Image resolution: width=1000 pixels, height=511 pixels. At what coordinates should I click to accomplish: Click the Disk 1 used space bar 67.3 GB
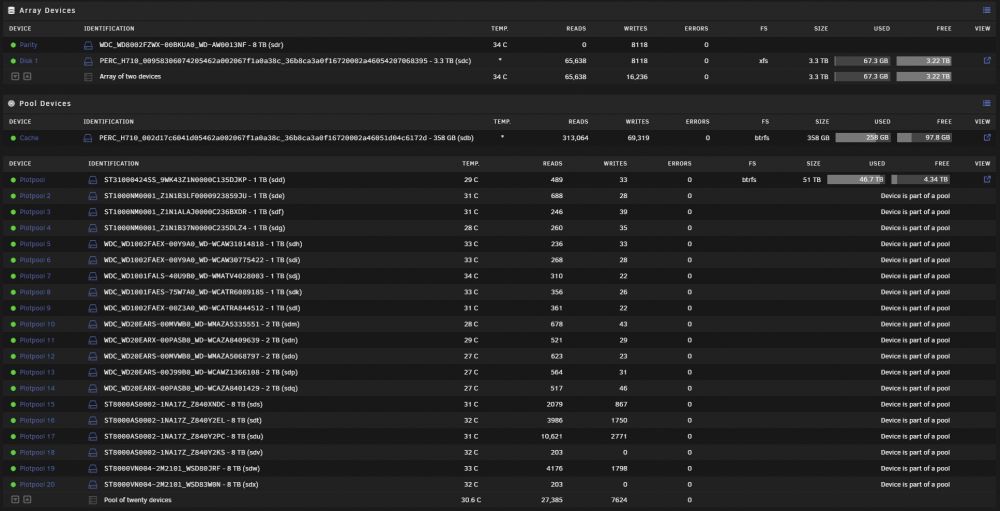point(862,61)
